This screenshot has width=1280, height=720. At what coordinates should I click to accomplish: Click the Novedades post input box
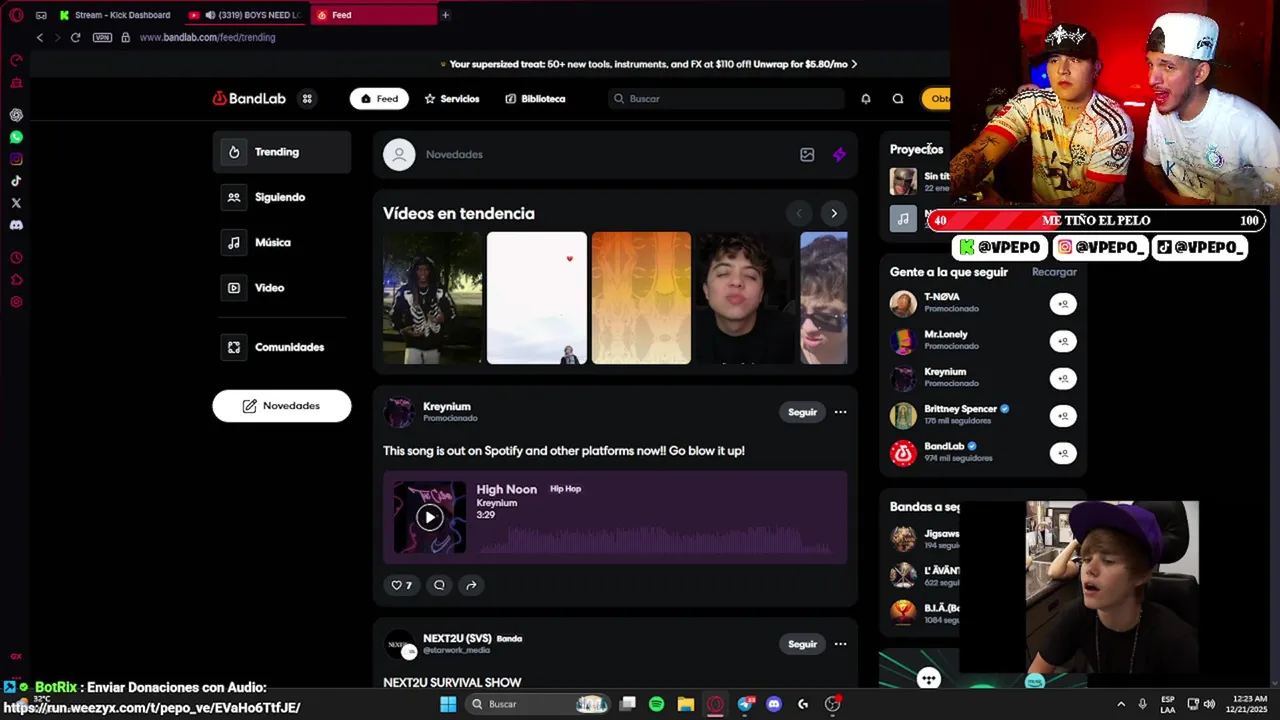605,155
